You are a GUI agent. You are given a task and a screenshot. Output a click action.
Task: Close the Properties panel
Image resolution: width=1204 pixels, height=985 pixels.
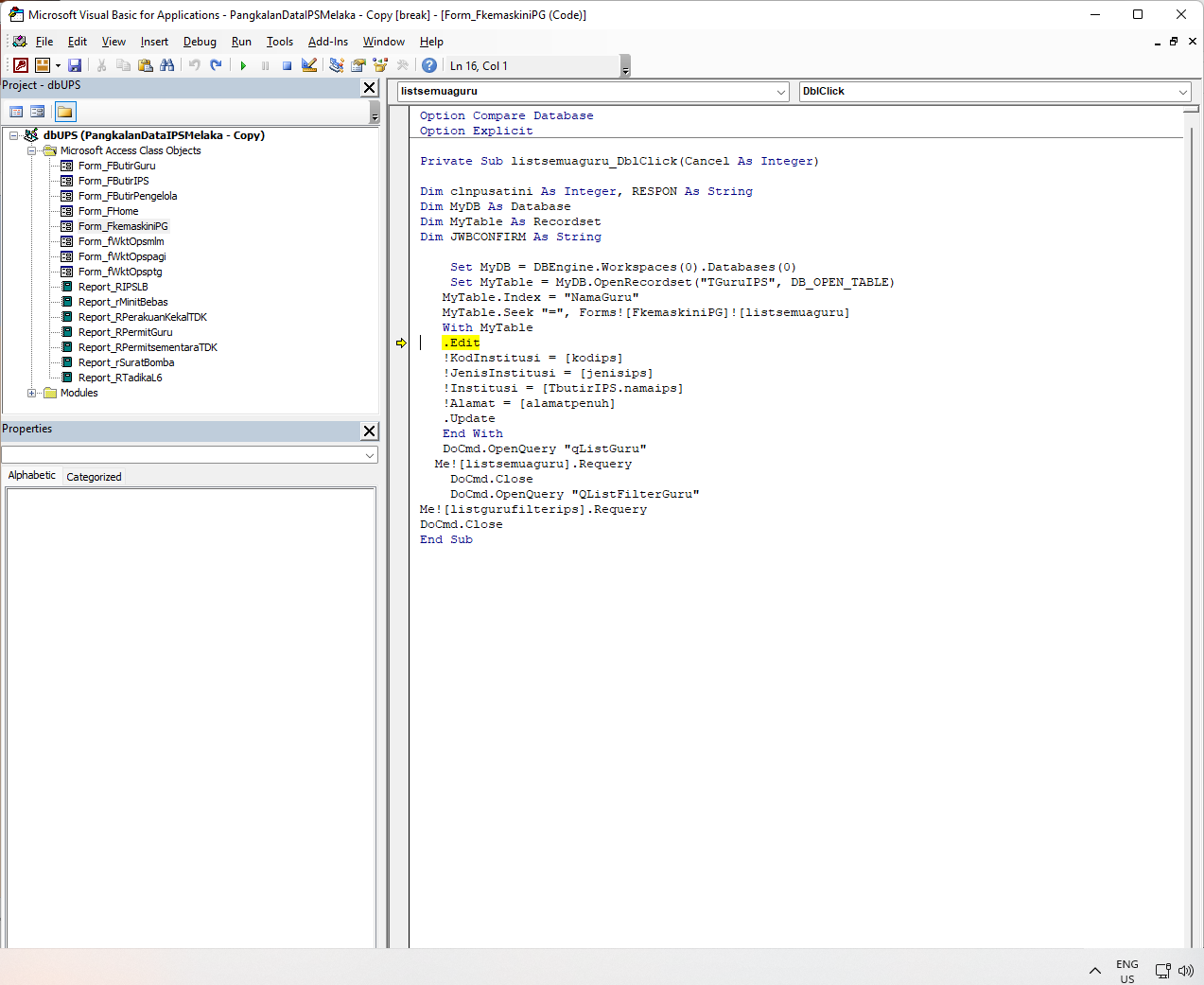pos(369,431)
